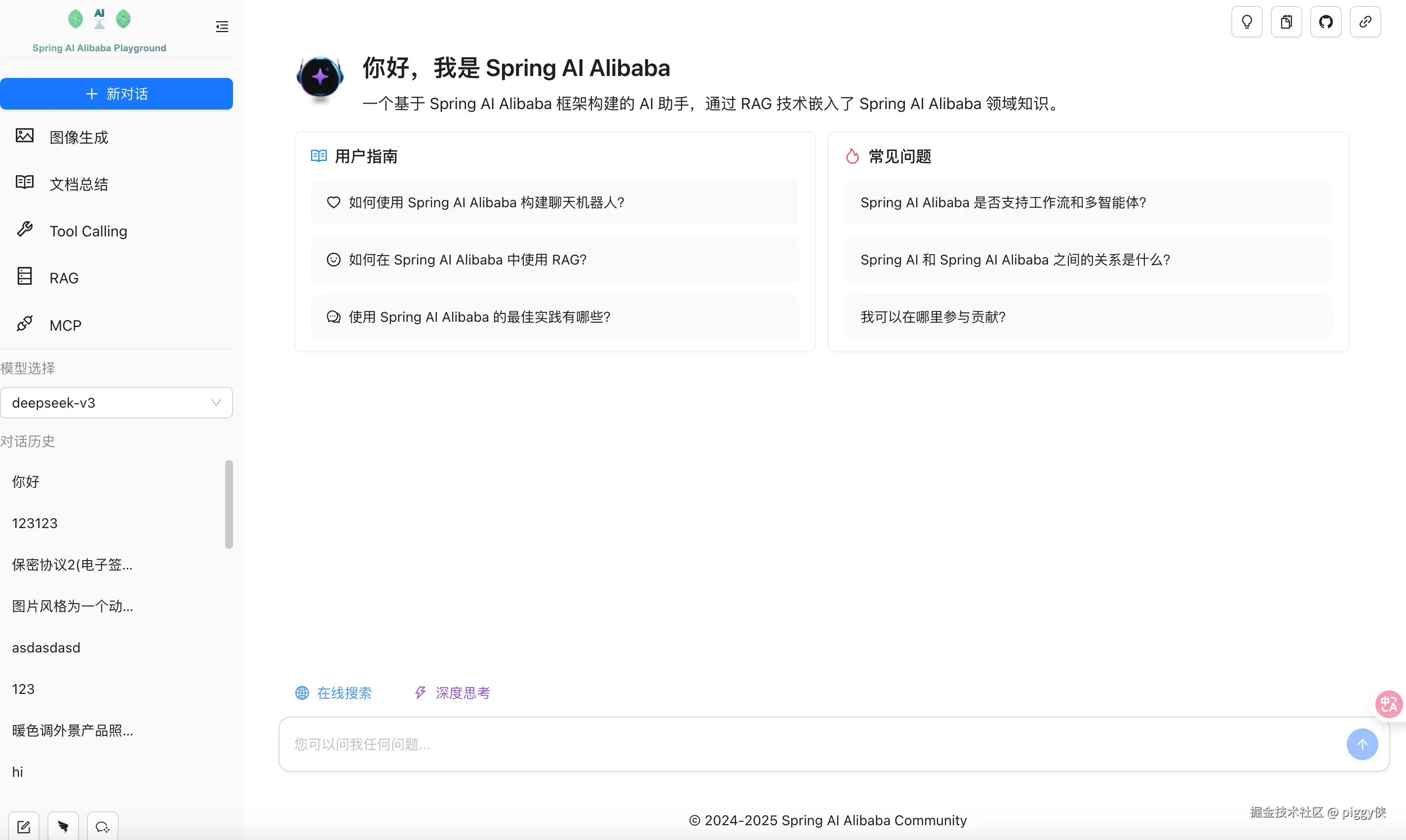
Task: Click the Spring AI Alibaba Playground title text
Action: 99,47
